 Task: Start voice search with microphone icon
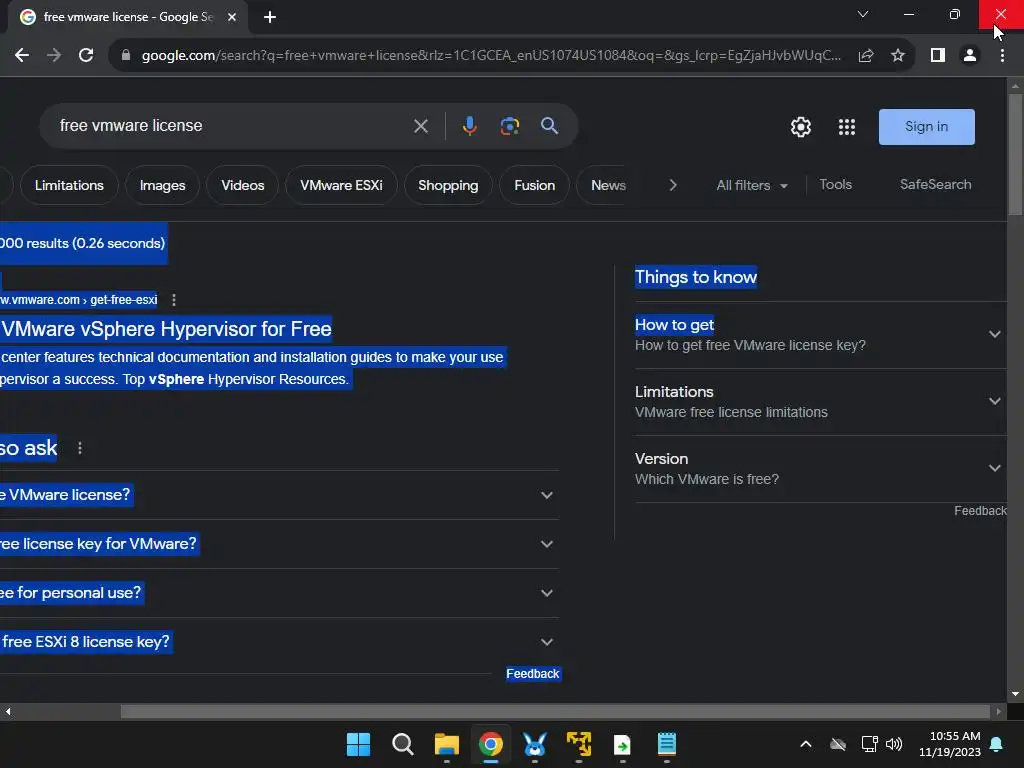(470, 126)
